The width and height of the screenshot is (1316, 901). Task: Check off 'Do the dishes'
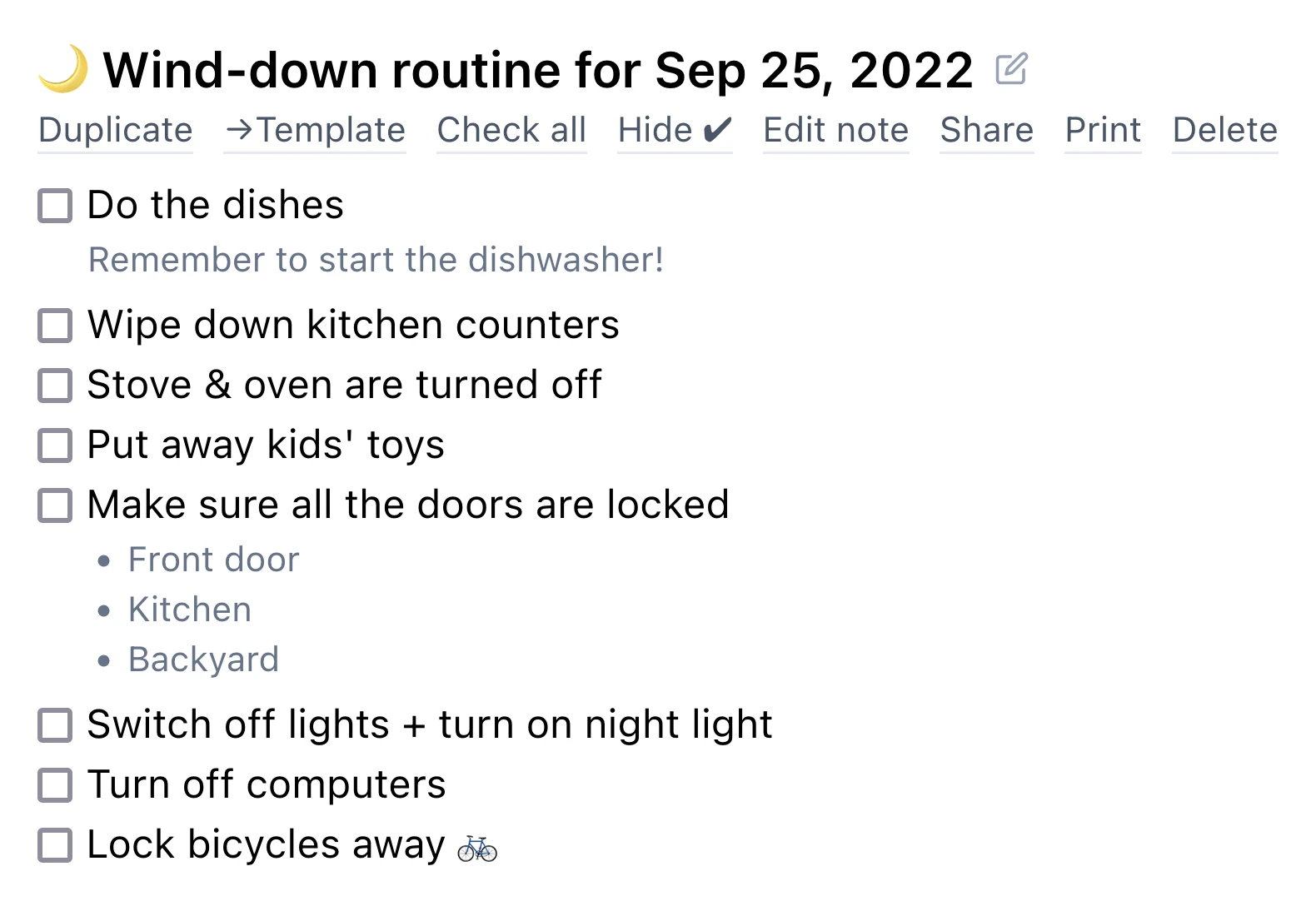54,206
